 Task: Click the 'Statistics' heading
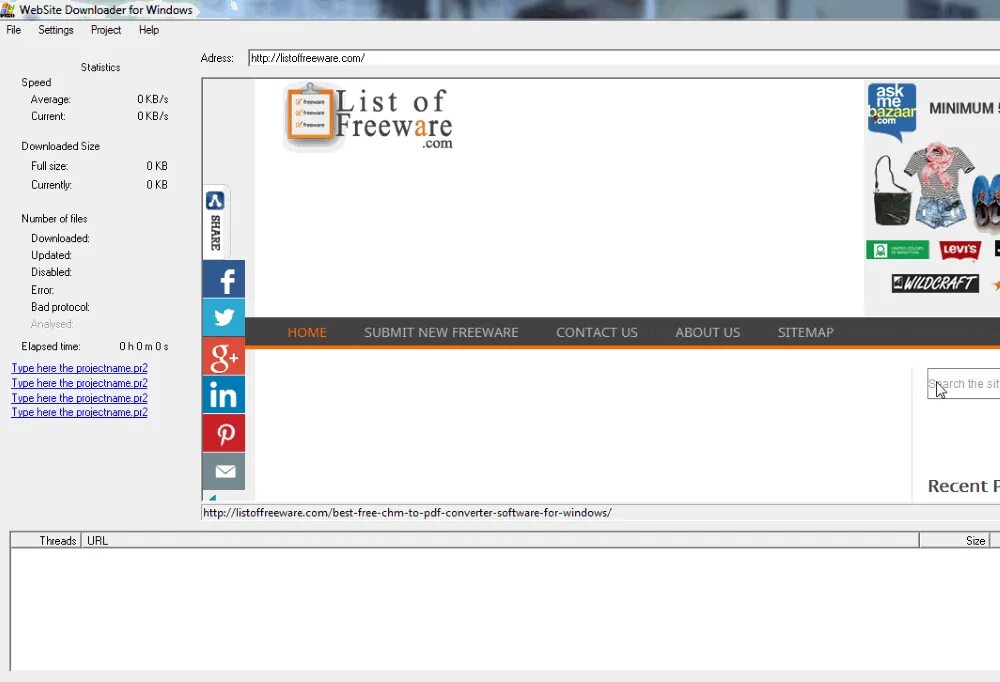pos(100,67)
